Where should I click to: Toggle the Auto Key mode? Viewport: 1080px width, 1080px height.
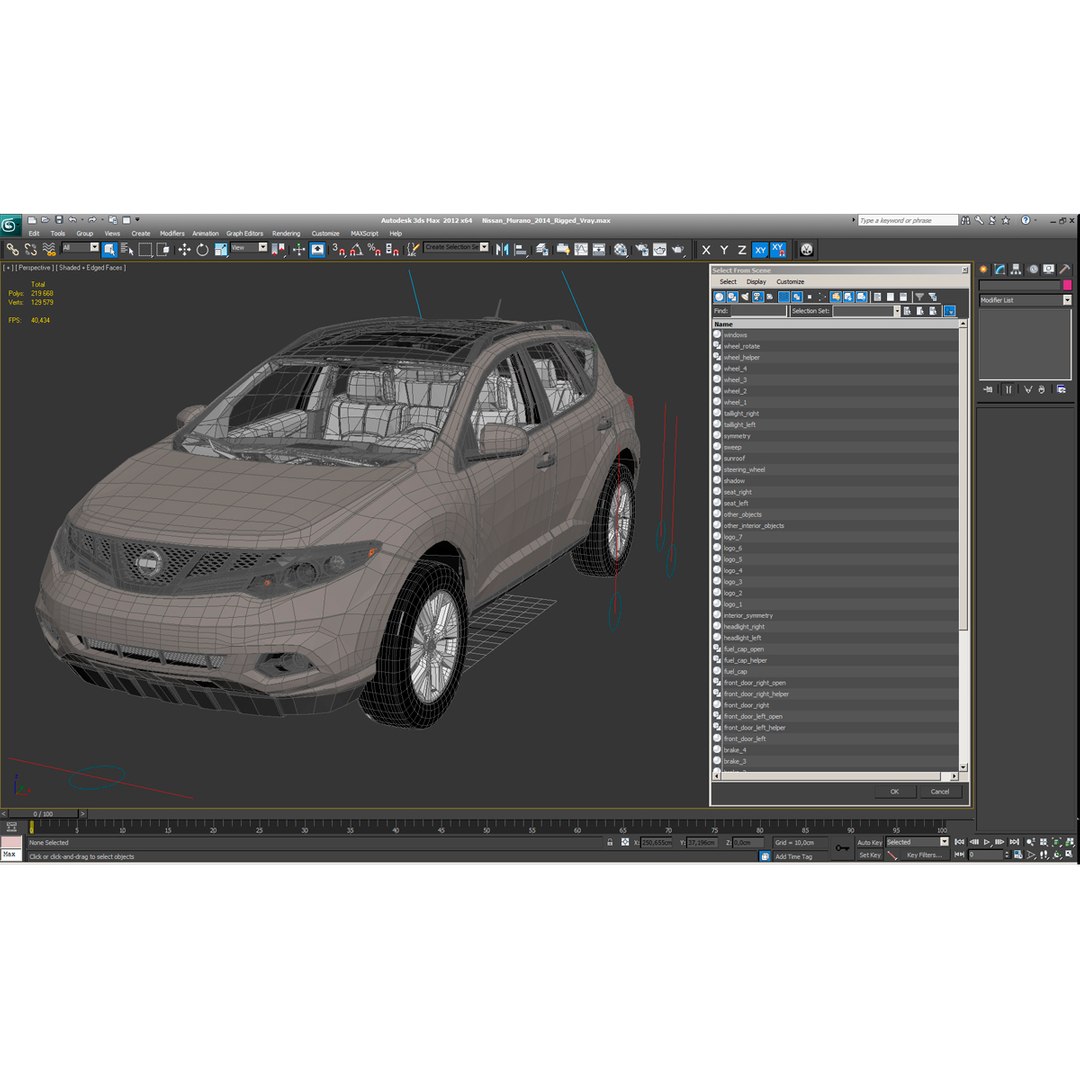point(869,842)
